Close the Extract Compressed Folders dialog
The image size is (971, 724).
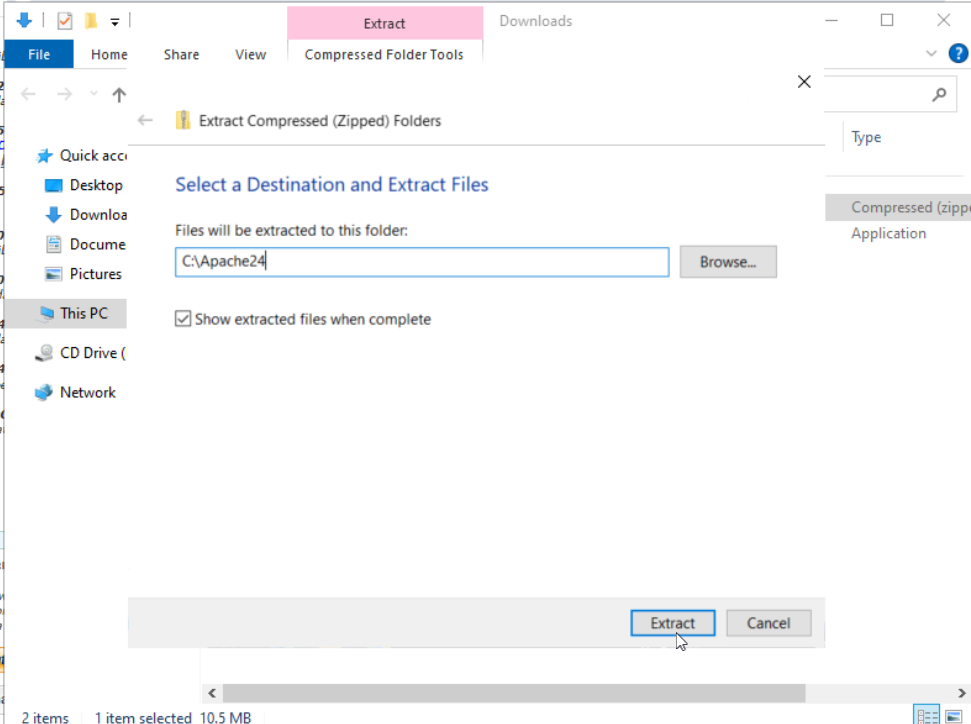[x=804, y=82]
